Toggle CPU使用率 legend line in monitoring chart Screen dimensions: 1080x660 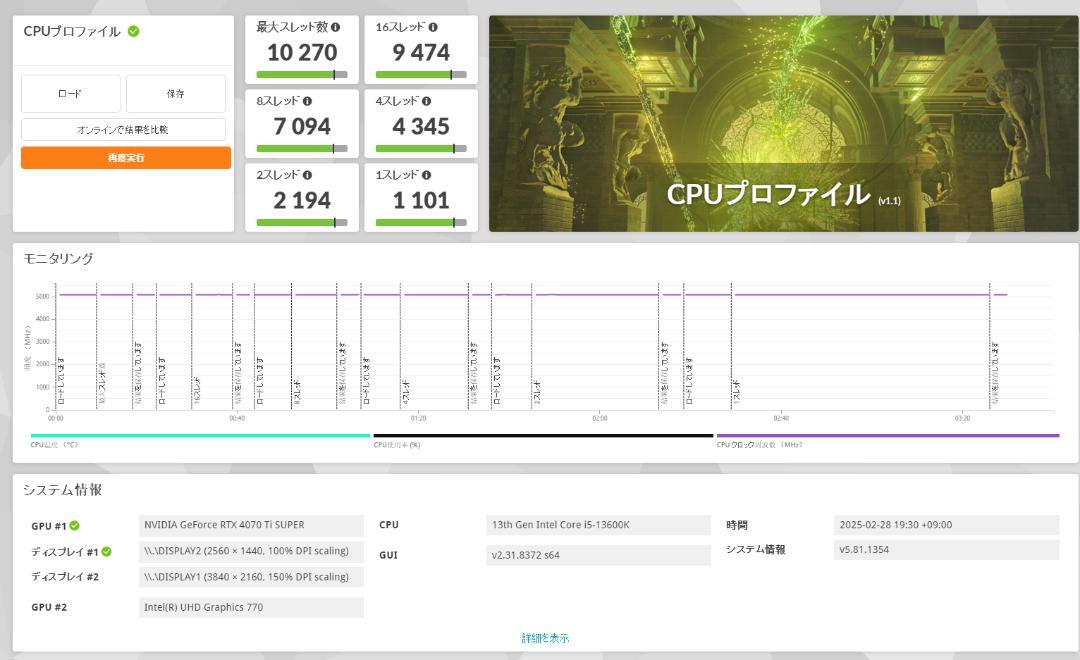pyautogui.click(x=543, y=436)
